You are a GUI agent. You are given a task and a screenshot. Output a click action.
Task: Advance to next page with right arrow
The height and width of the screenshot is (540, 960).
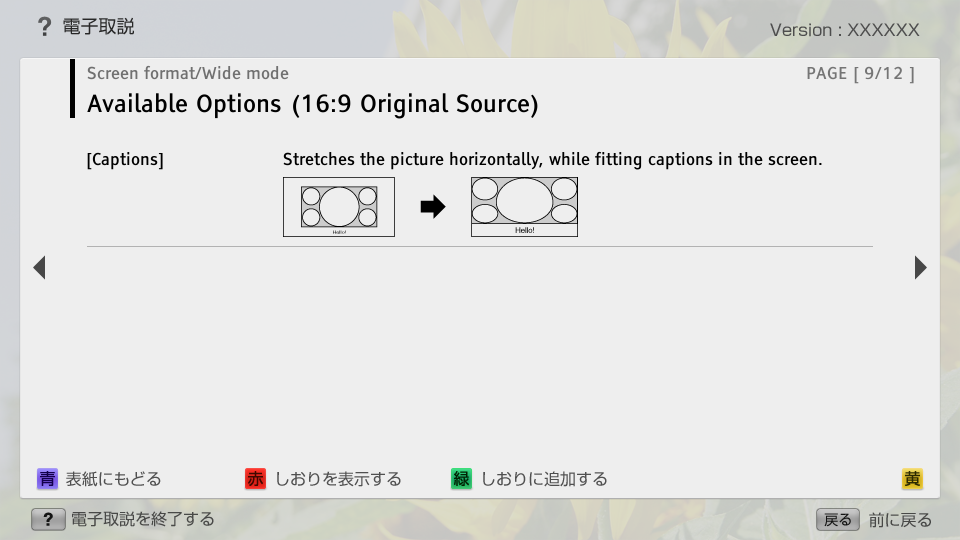click(920, 267)
